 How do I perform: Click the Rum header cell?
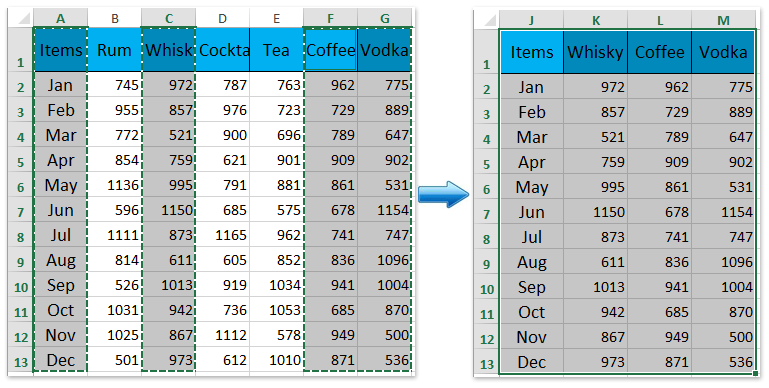tap(114, 50)
